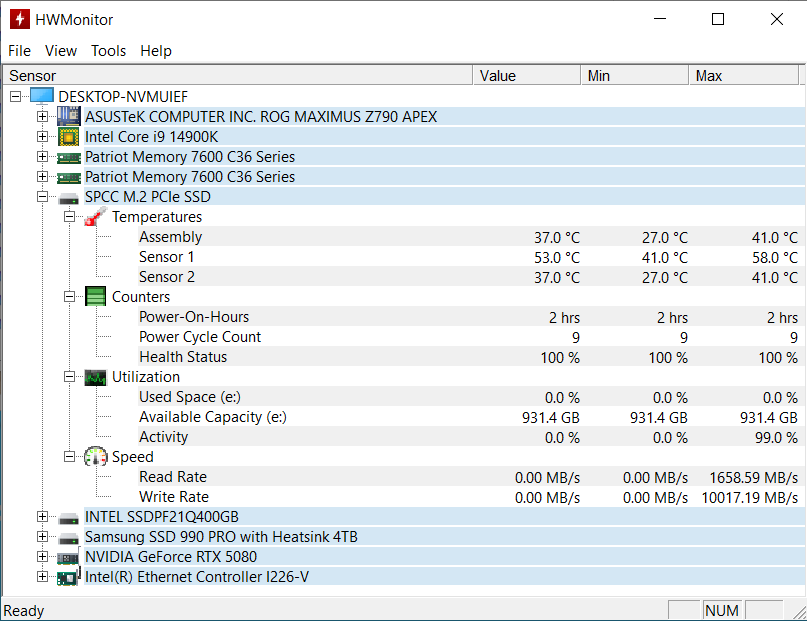Open the Help menu
The width and height of the screenshot is (807, 621).
coord(156,51)
